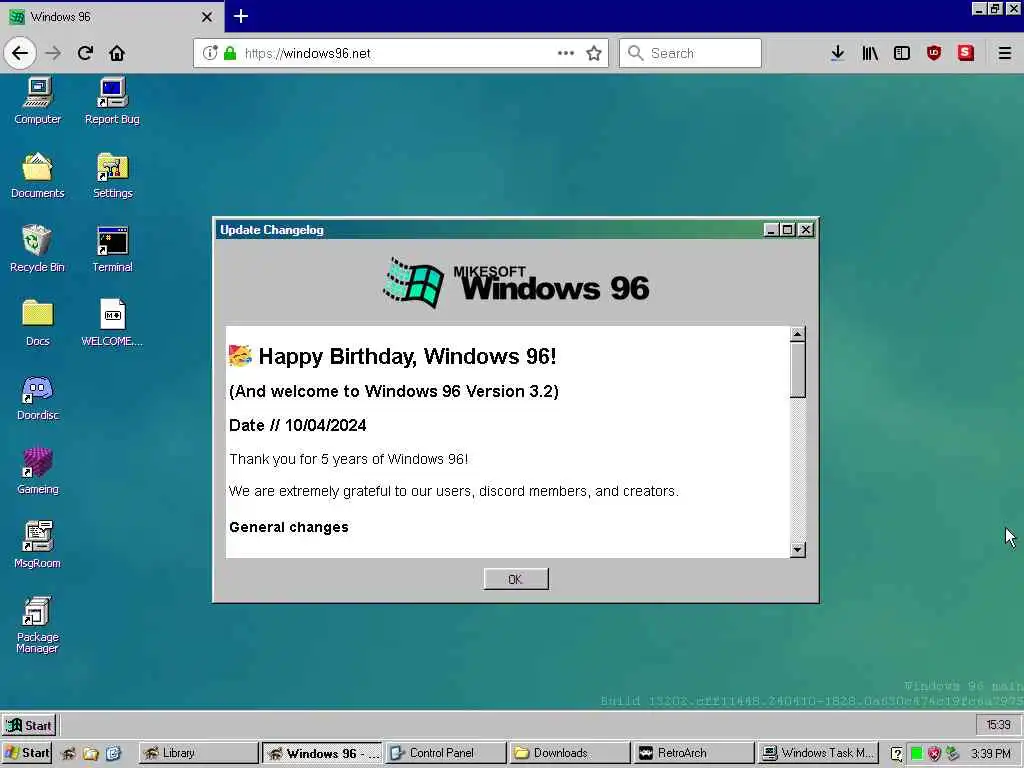Switch to RetroArch taskbar window
The image size is (1024, 768).
pyautogui.click(x=693, y=753)
